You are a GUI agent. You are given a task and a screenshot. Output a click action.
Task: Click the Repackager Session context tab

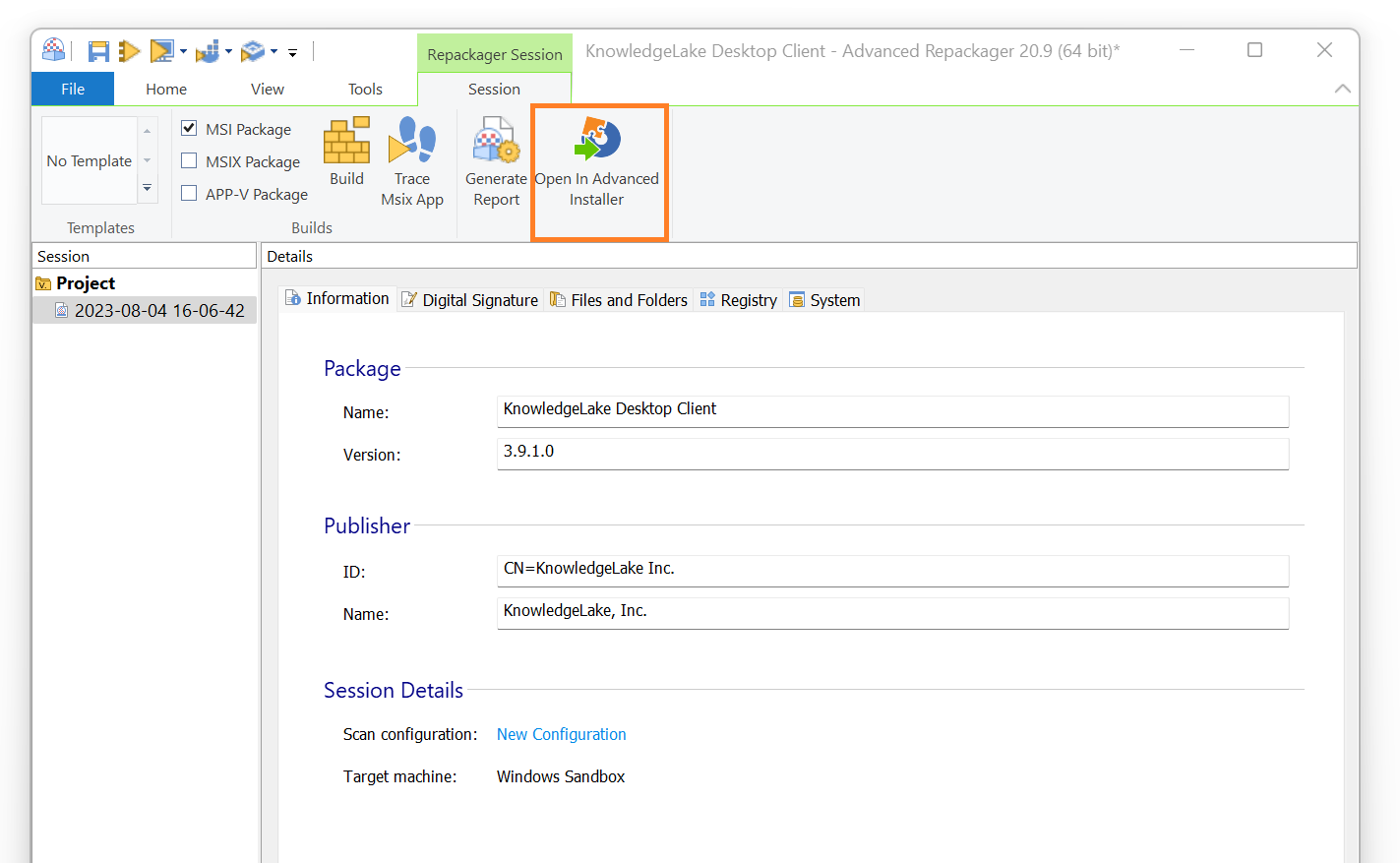click(x=495, y=54)
